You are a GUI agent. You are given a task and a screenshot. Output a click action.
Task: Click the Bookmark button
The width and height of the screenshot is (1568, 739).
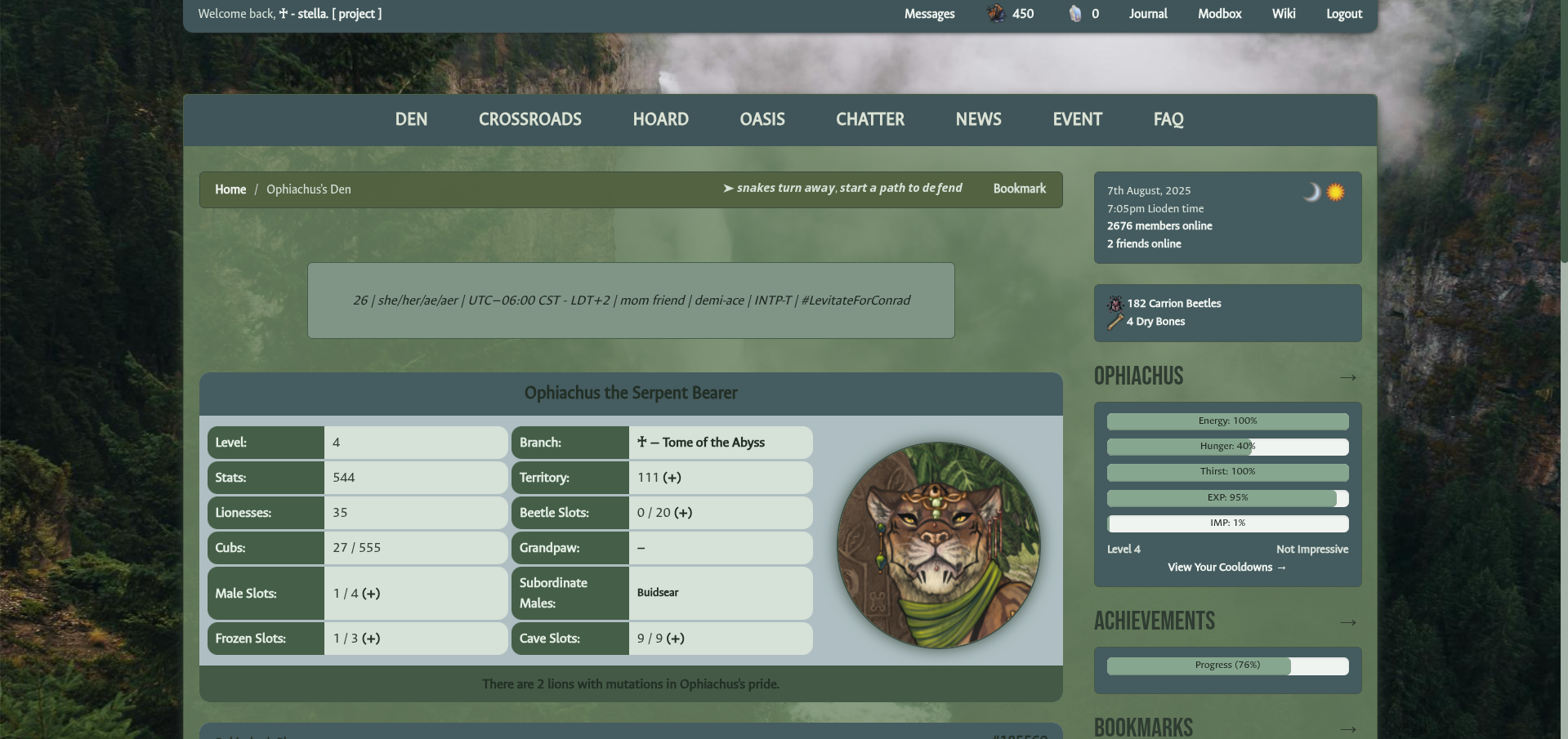click(x=1020, y=189)
